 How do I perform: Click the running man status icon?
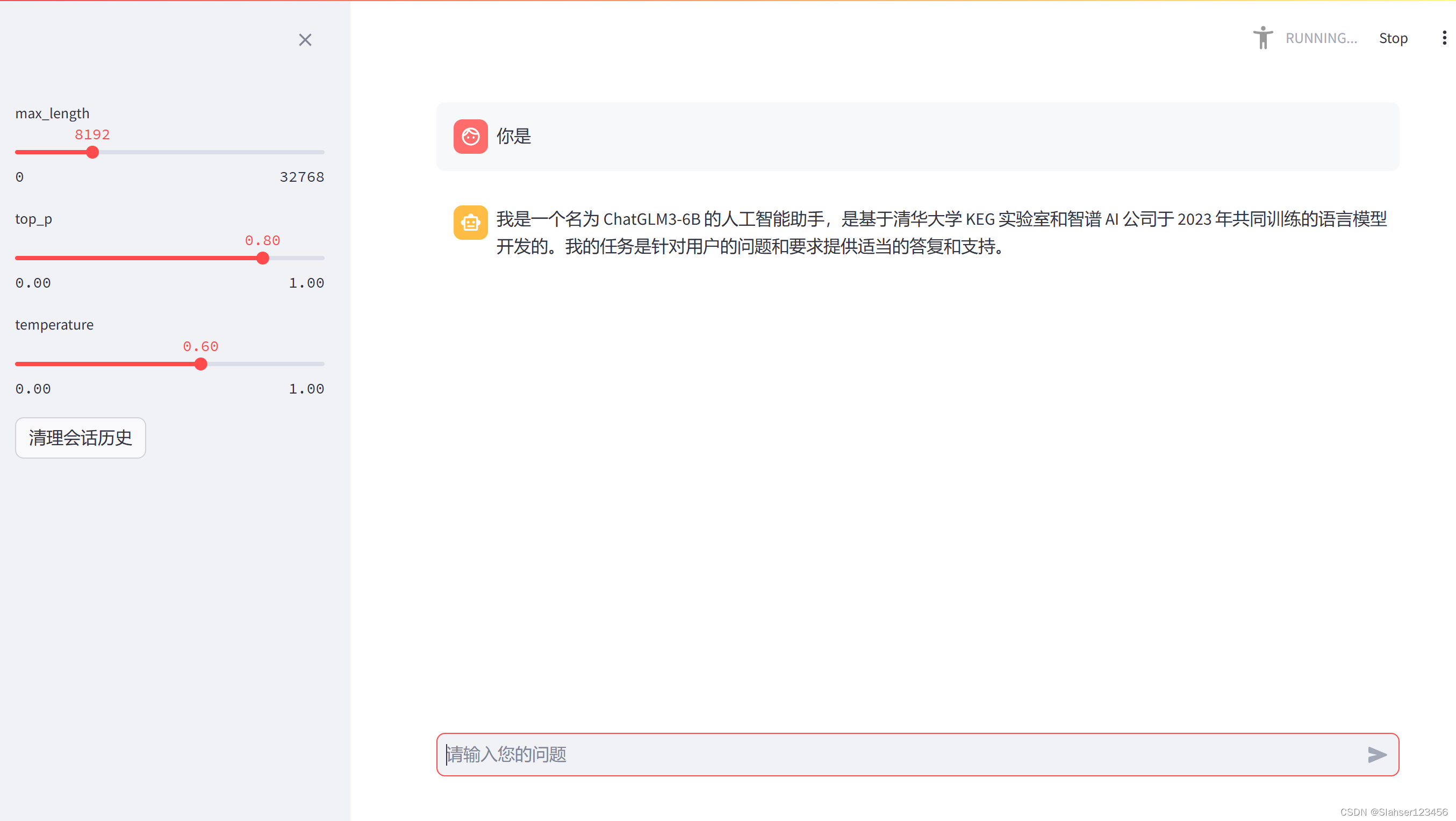tap(1262, 38)
